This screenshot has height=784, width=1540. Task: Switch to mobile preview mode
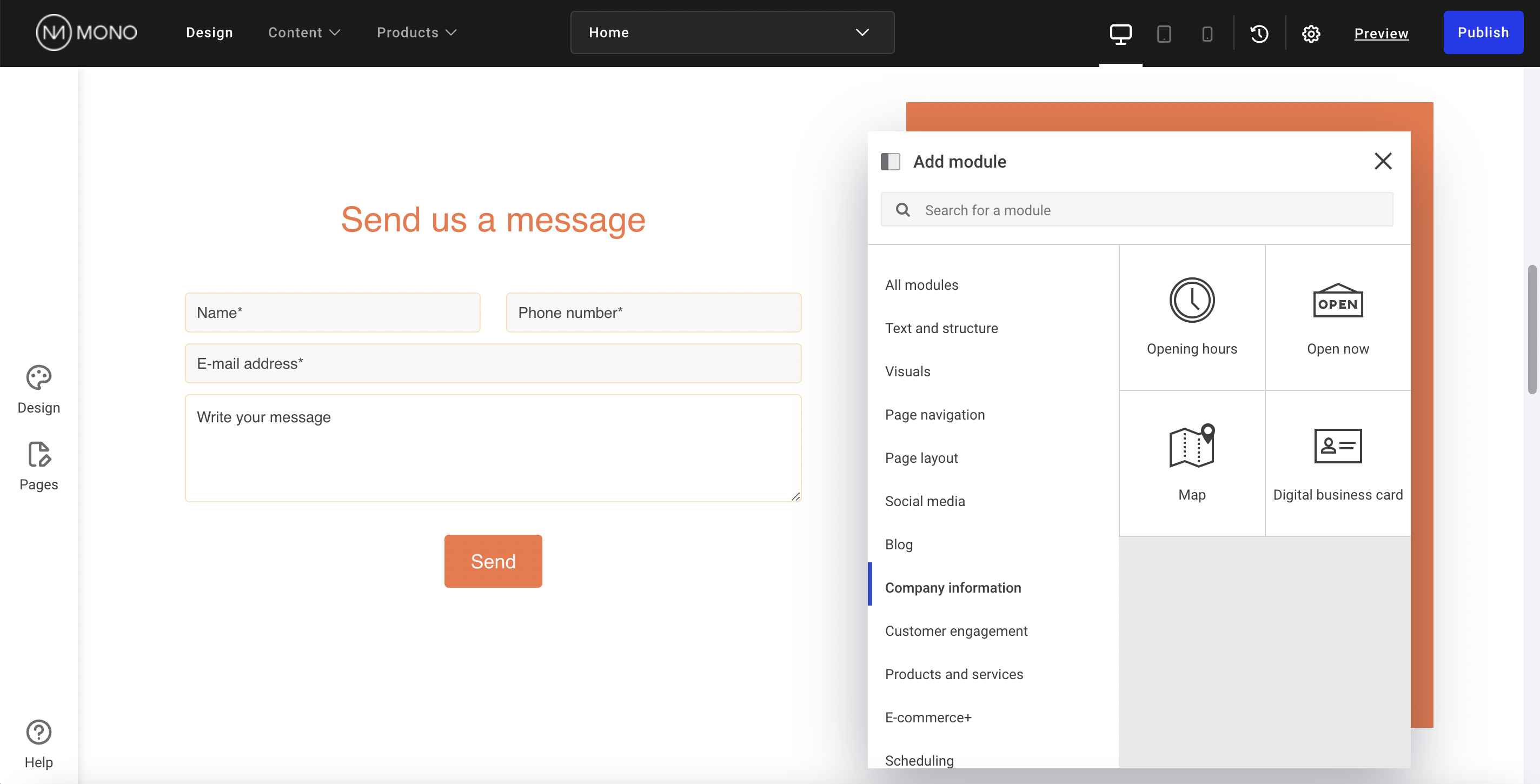coord(1207,34)
